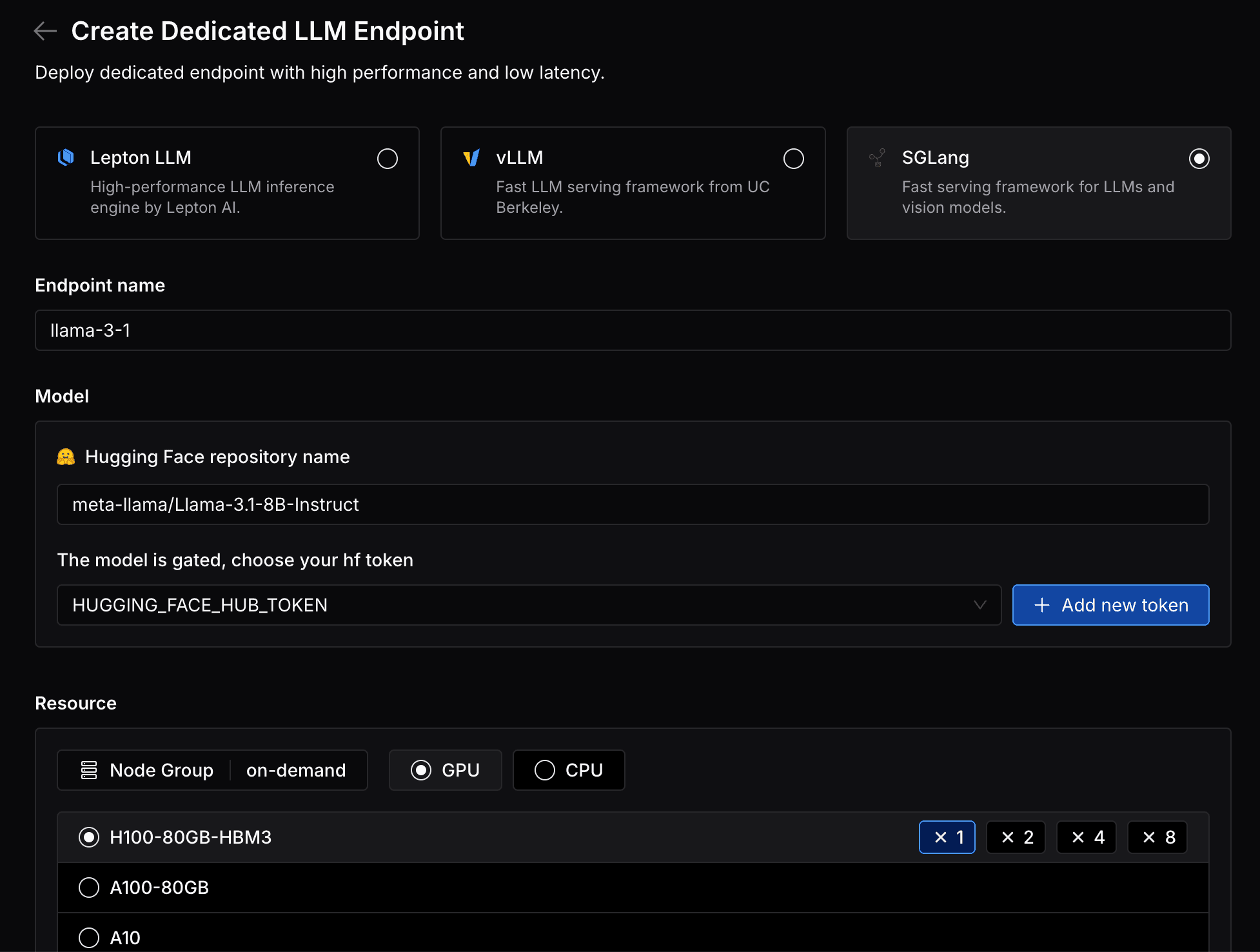Set GPU count to × 2
The width and height of the screenshot is (1260, 952).
pos(1016,837)
